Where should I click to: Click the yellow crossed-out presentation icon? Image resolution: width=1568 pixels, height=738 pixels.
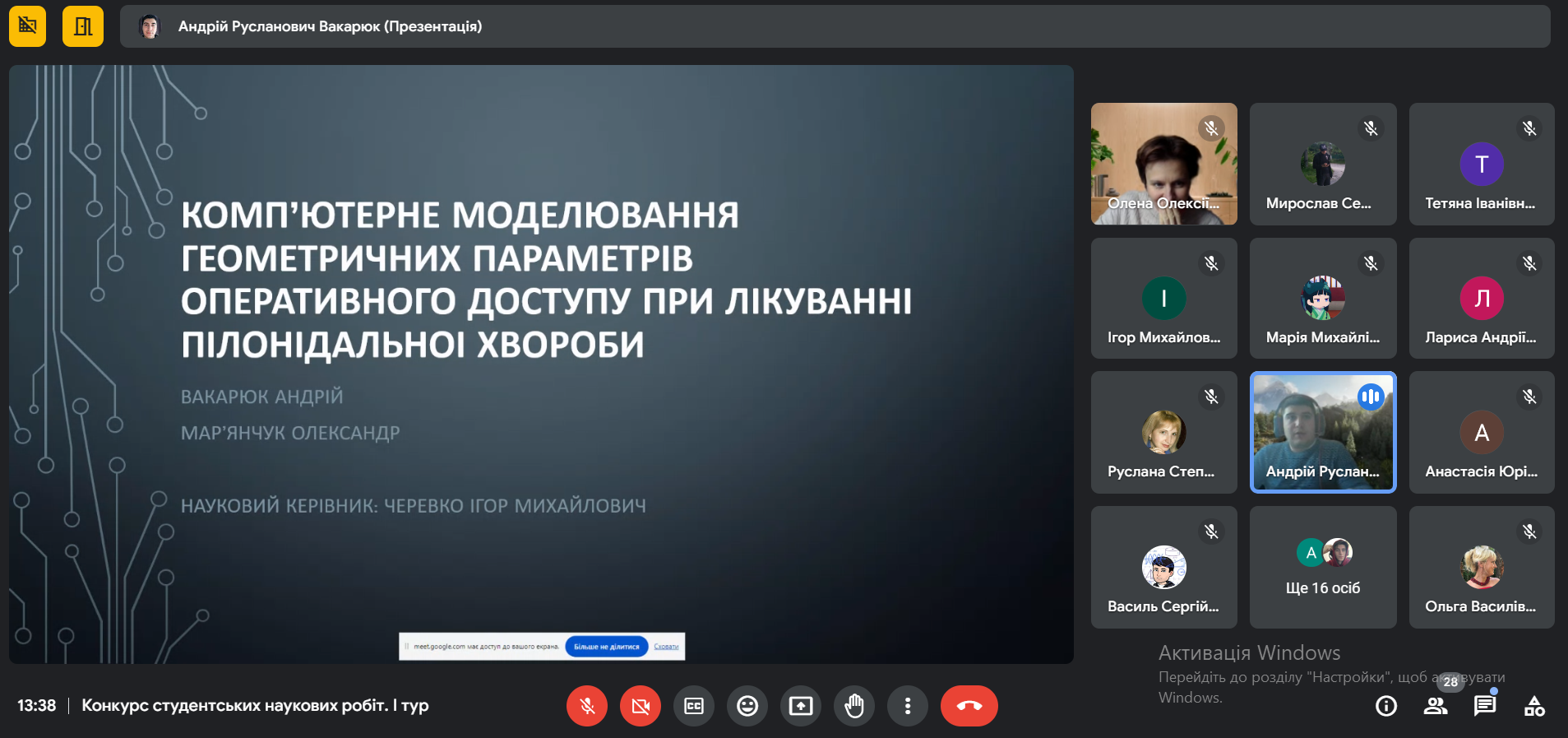pos(27,26)
